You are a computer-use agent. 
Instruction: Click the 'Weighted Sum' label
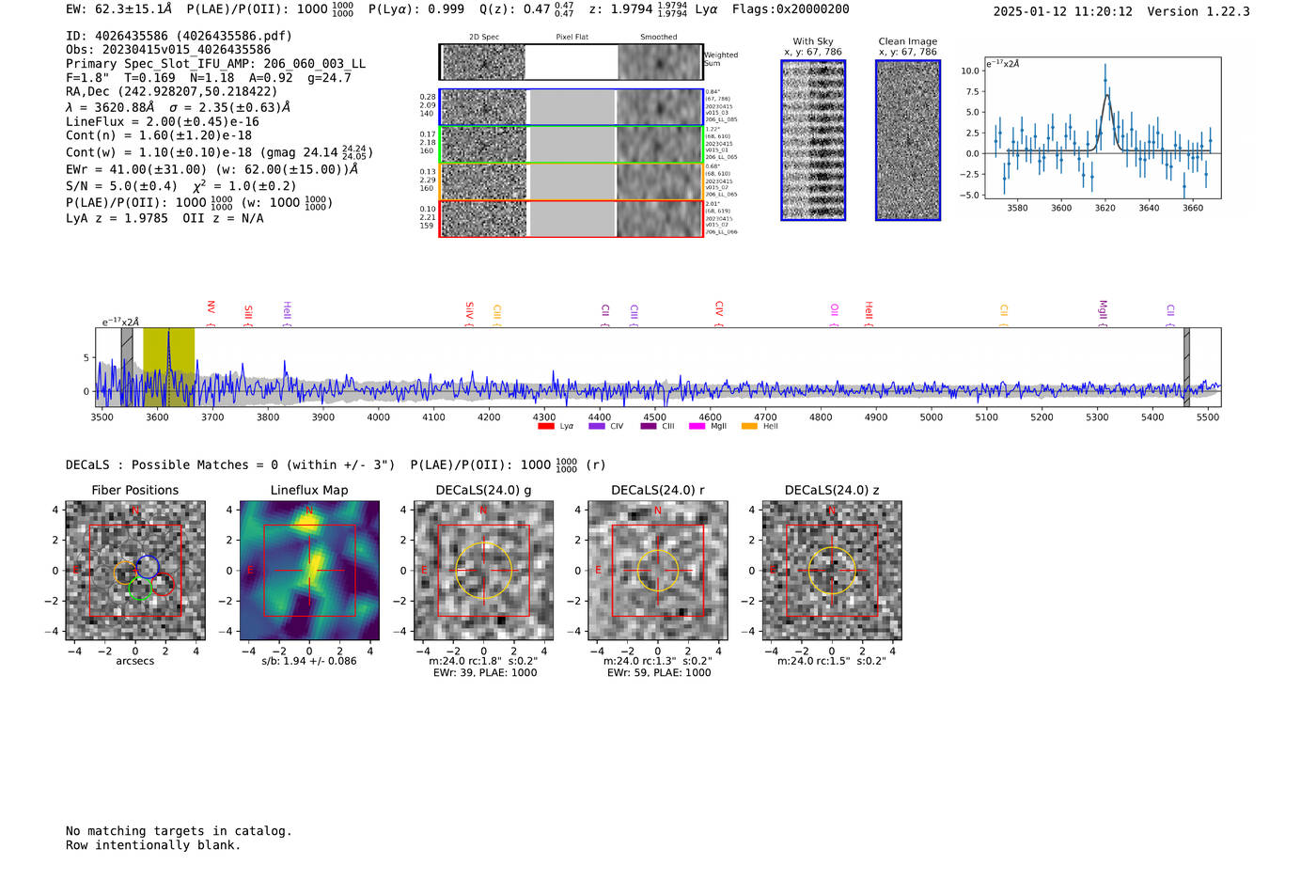click(722, 59)
